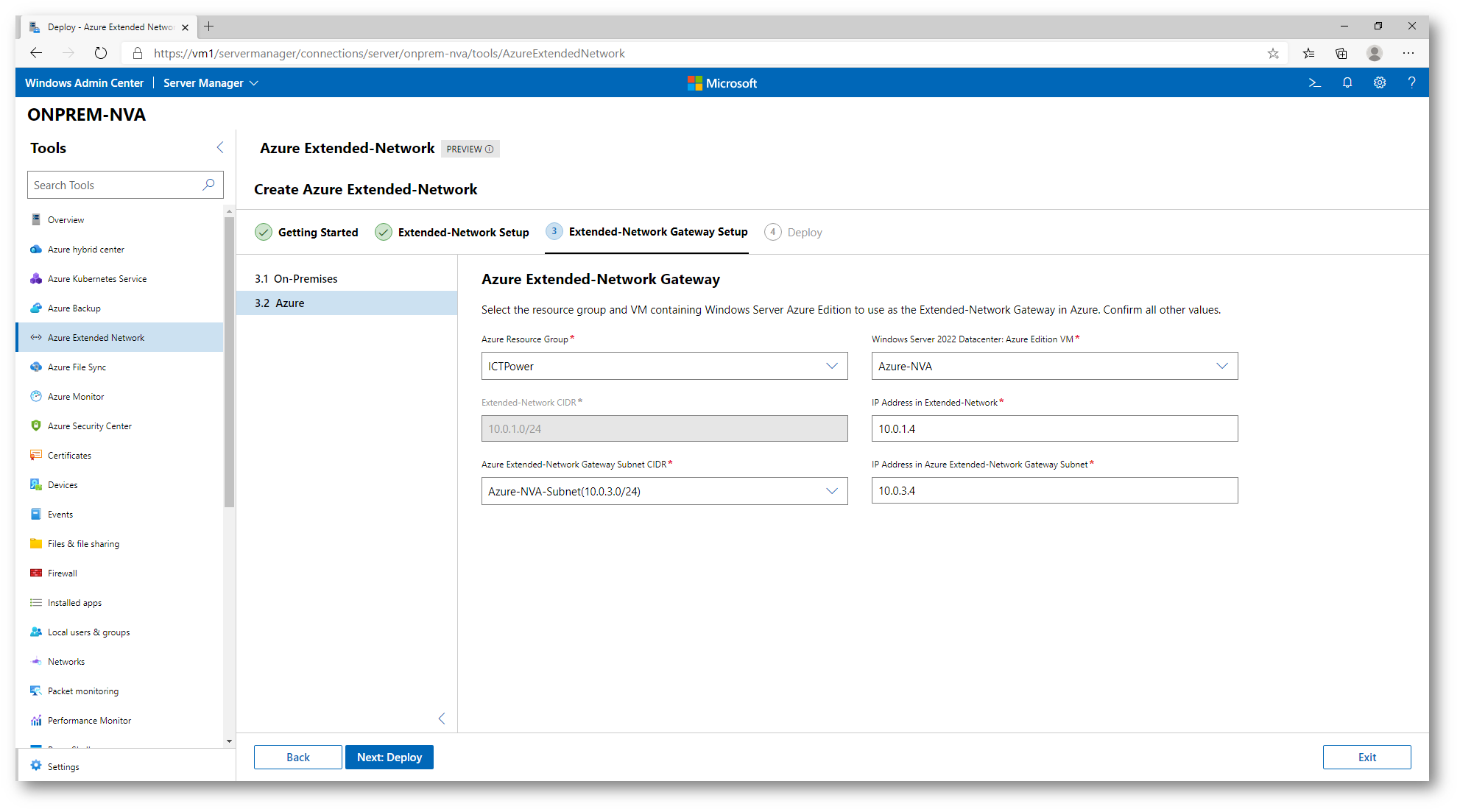Click Windows Admin Center home link
The width and height of the screenshot is (1460, 812).
point(84,83)
